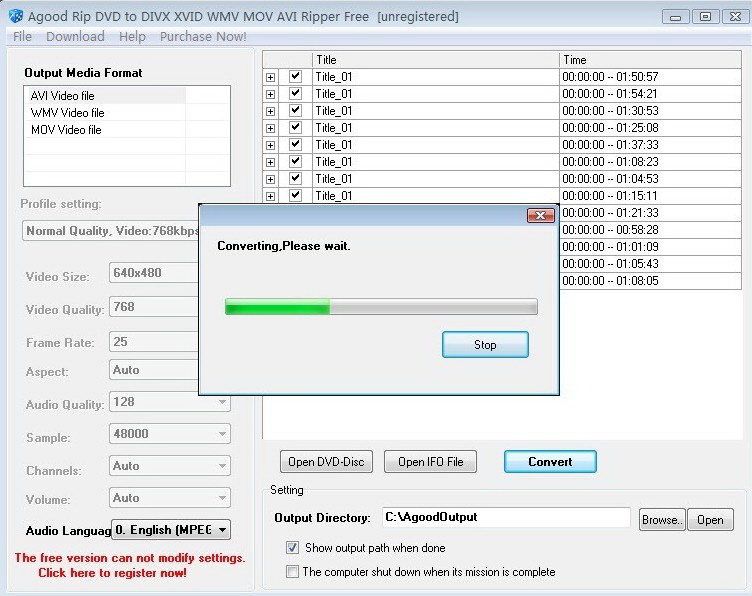Enable computer shut down when mission complete
752x596 pixels.
292,572
